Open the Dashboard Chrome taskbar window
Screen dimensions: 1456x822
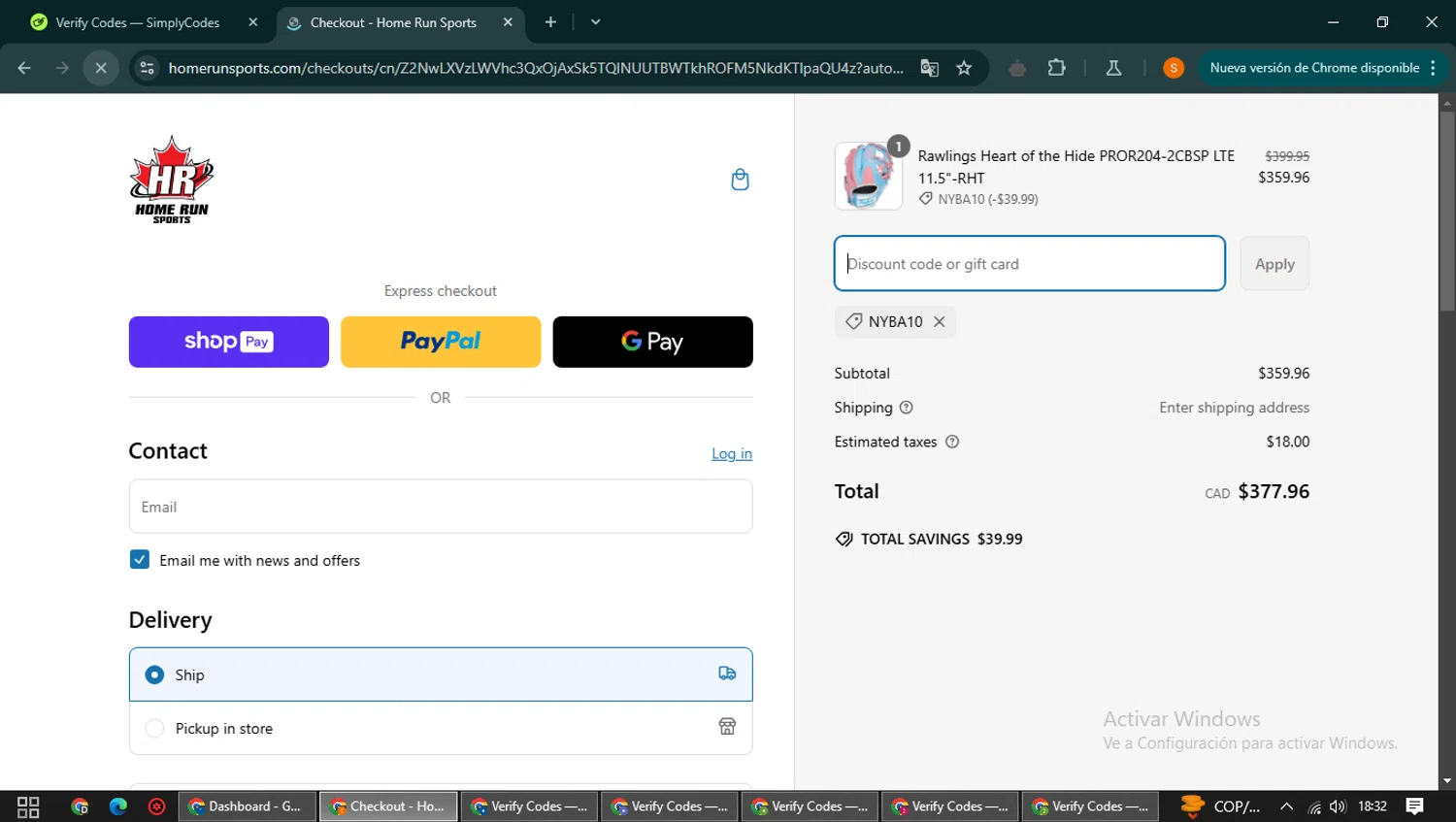pos(249,806)
